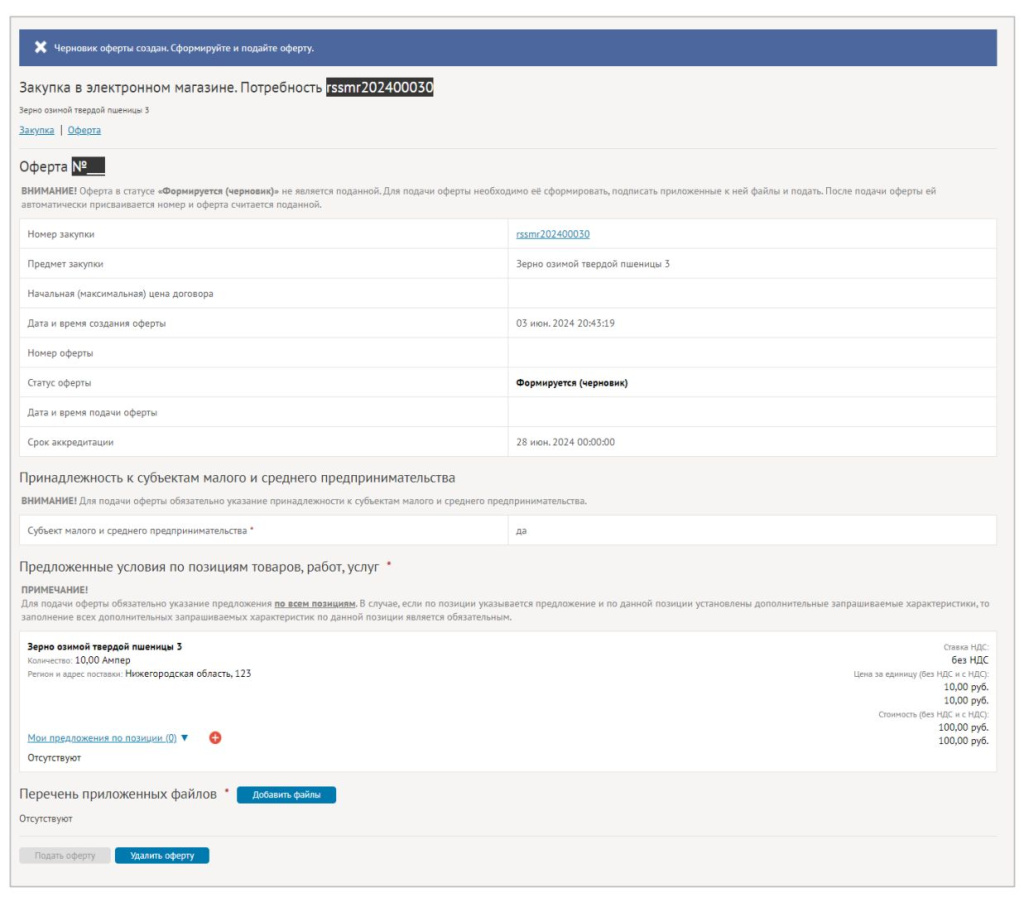Image resolution: width=1024 pixels, height=897 pixels.
Task: Select VAT rate value 'без НДС'
Action: coord(970,660)
